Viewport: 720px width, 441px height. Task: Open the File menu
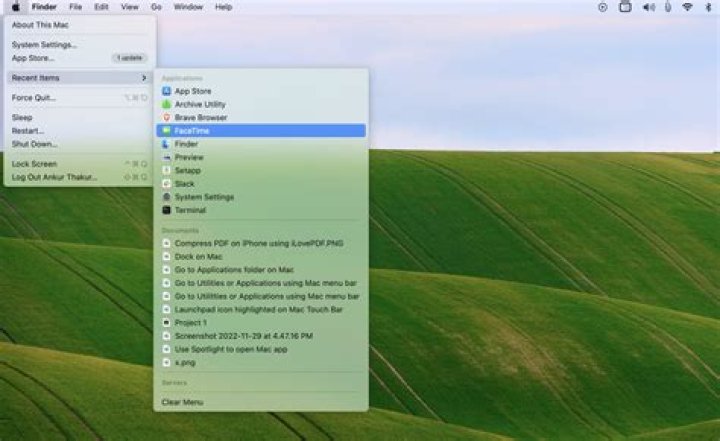click(75, 7)
